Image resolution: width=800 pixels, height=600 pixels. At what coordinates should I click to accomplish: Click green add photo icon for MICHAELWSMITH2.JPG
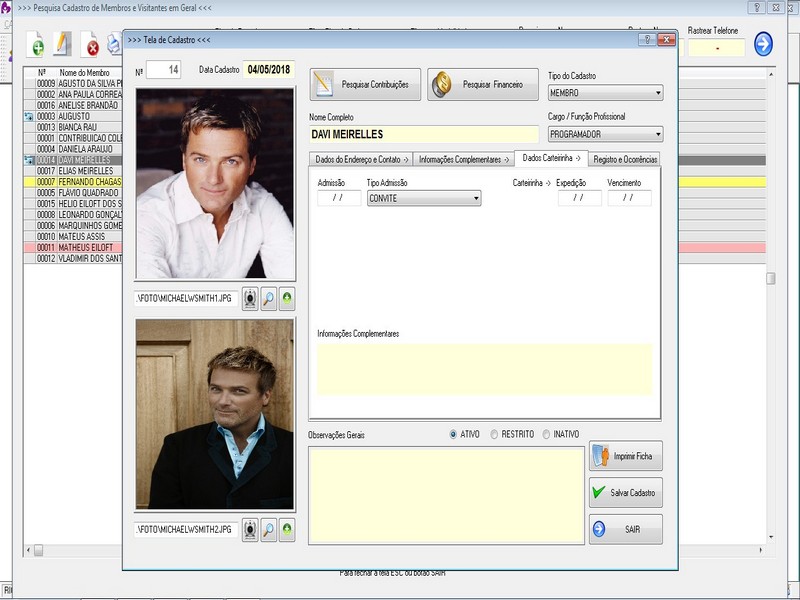point(287,530)
